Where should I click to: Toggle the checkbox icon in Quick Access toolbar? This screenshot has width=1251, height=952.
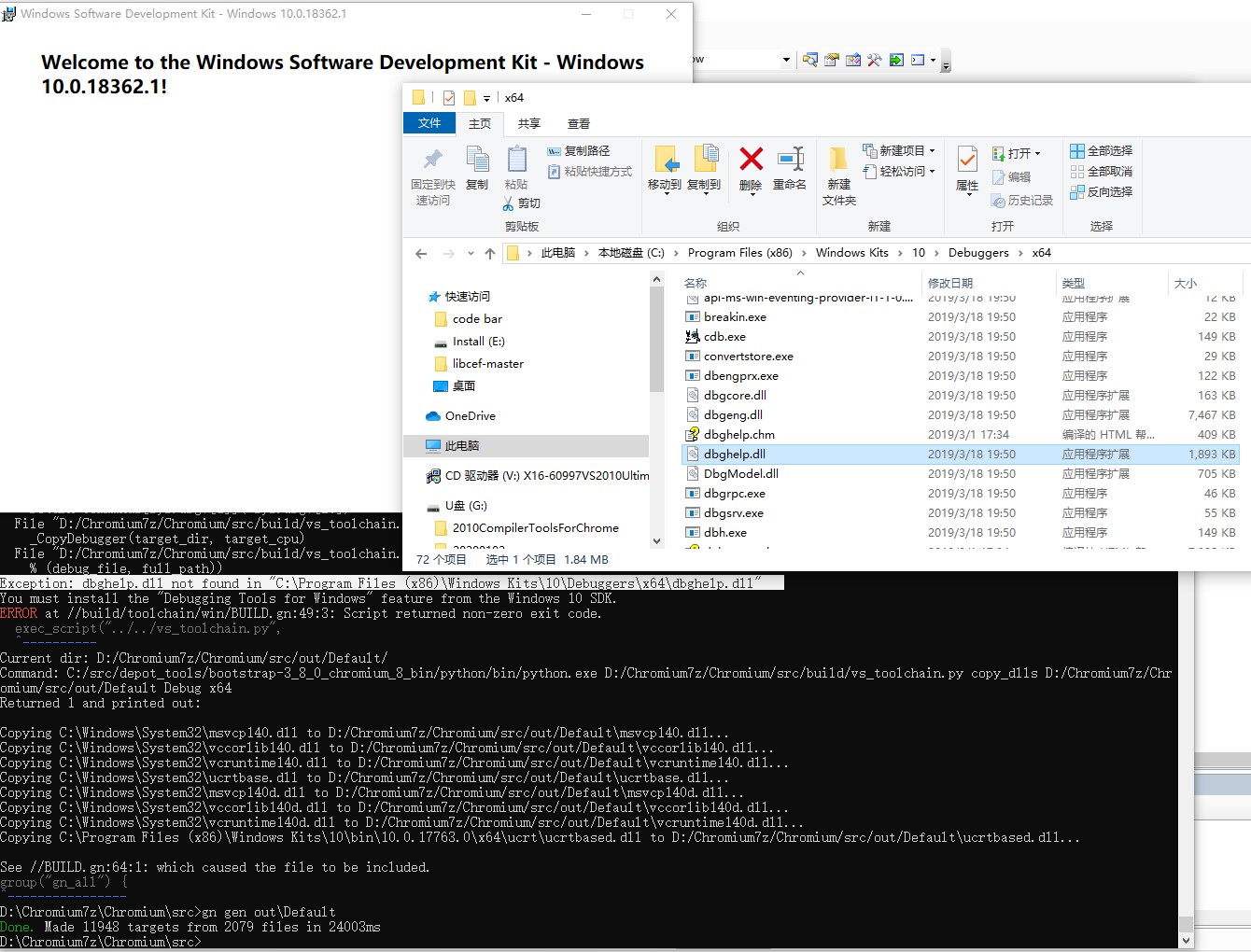click(x=449, y=97)
